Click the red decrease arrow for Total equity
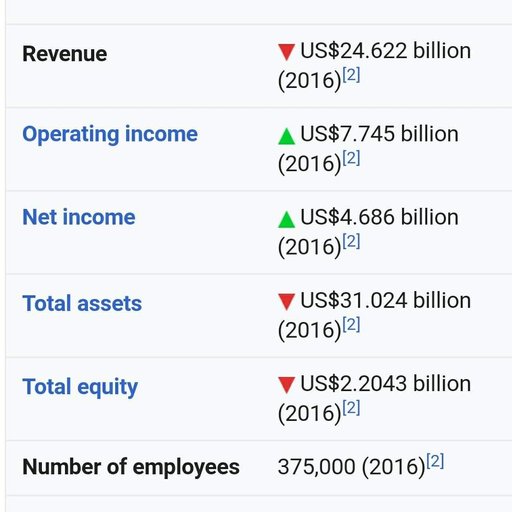Screen dimensions: 512x512 [x=286, y=385]
